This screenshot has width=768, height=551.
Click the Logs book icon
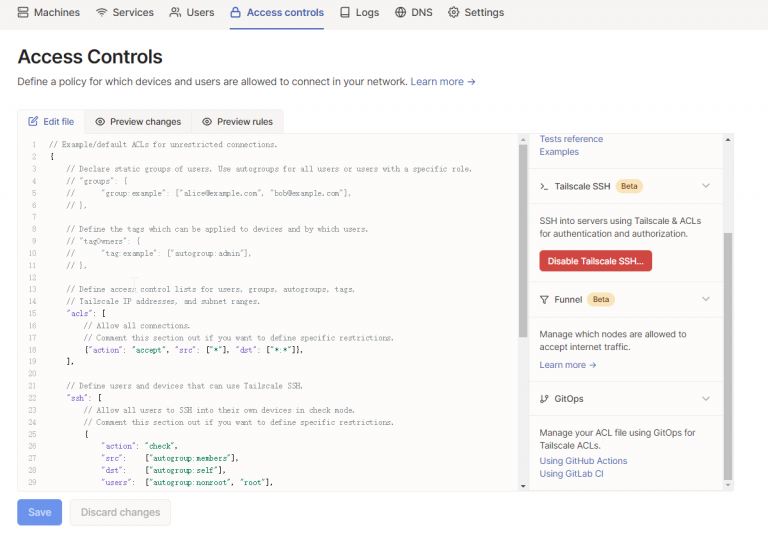(345, 13)
